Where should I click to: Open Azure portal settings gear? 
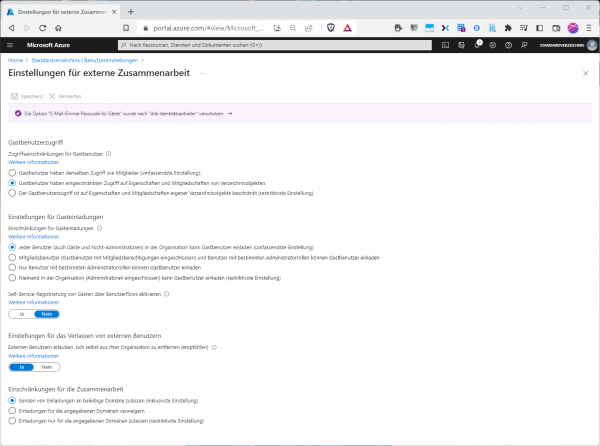tap(492, 45)
